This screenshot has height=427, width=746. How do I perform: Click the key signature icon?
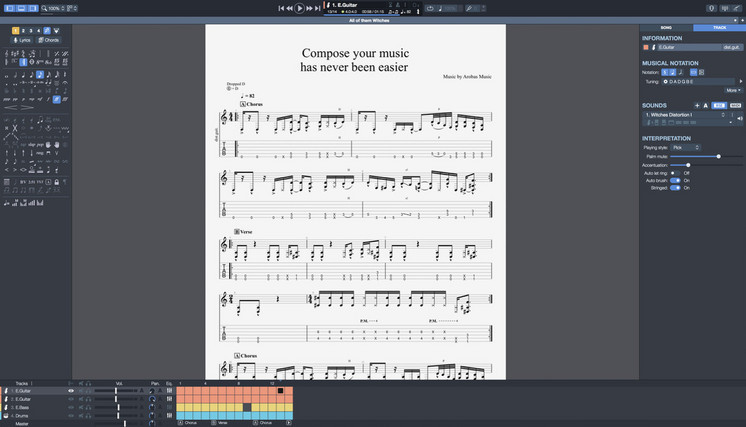(15, 53)
